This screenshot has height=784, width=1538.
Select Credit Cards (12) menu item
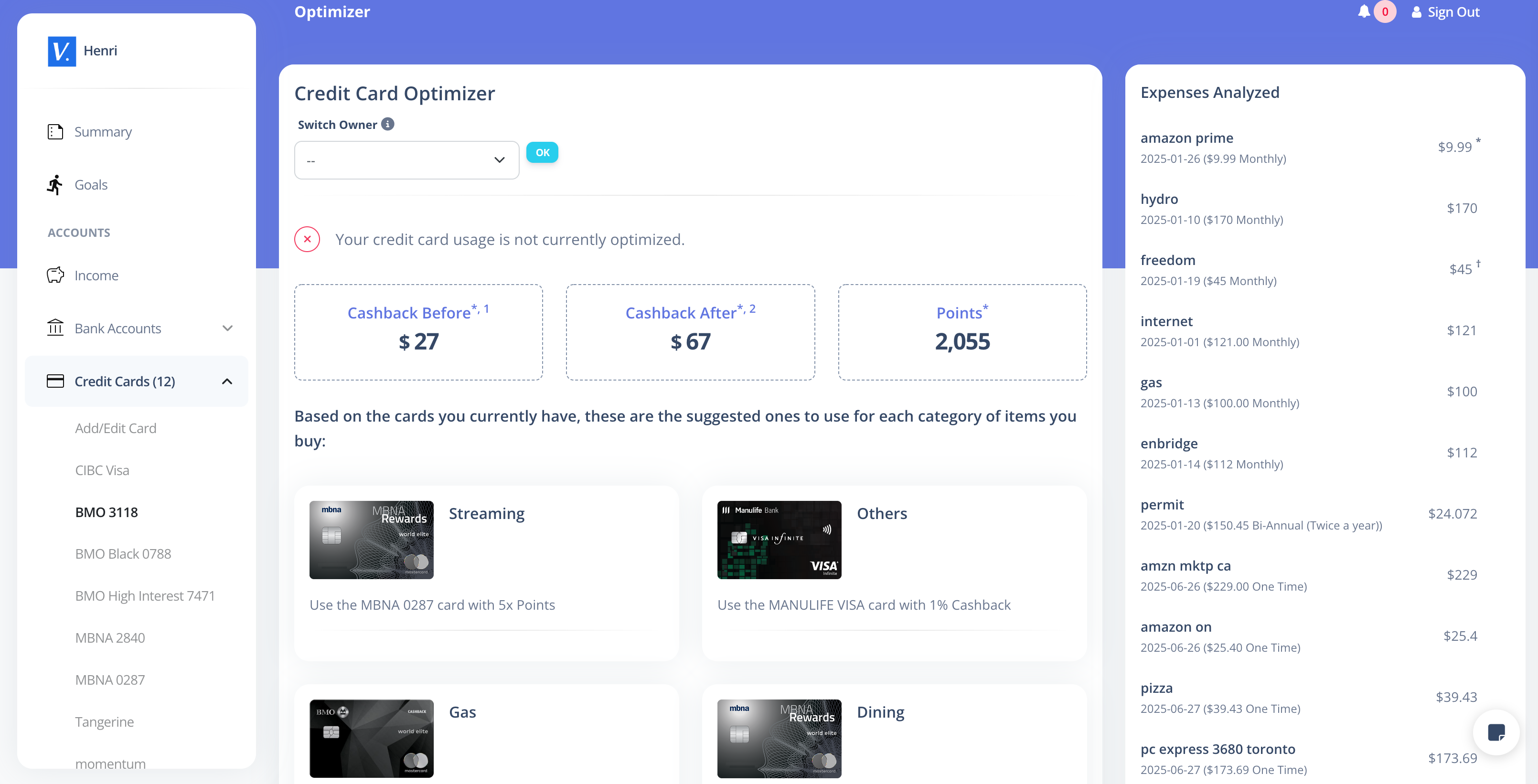click(137, 381)
